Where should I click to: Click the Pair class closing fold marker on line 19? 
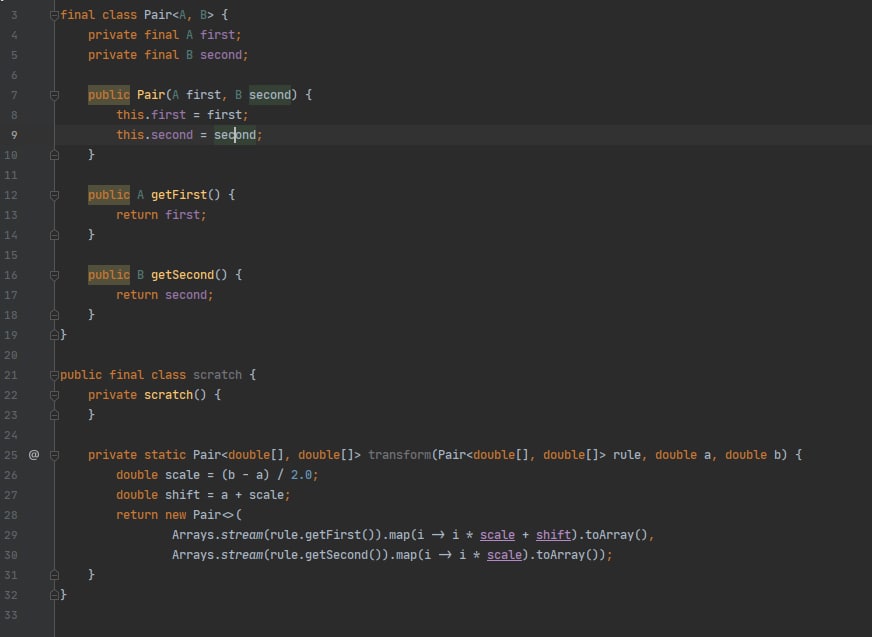point(54,335)
